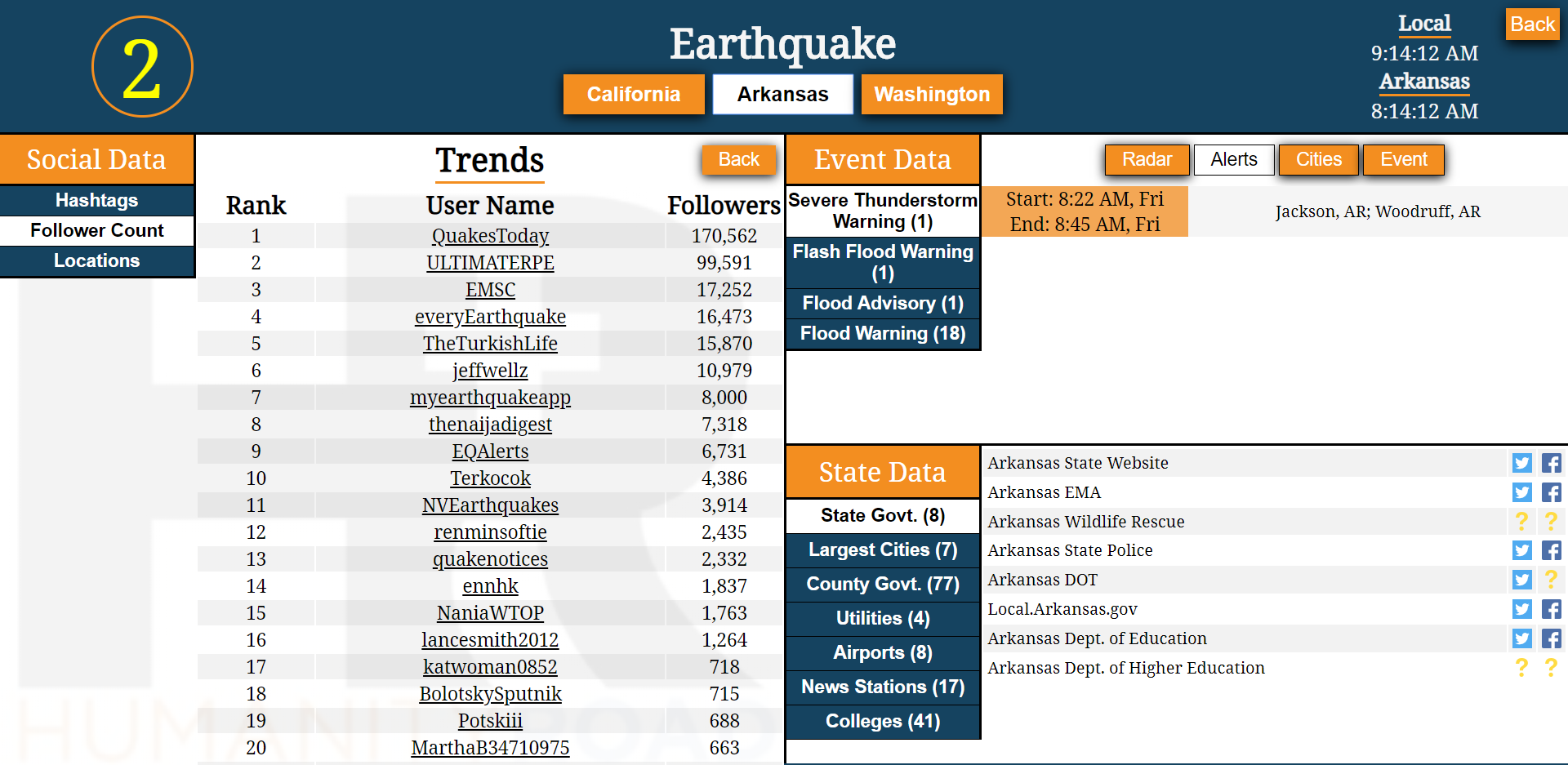Viewport: 1568px width, 765px height.
Task: Open Arkansas EMA Facebook icon
Action: point(1551,492)
